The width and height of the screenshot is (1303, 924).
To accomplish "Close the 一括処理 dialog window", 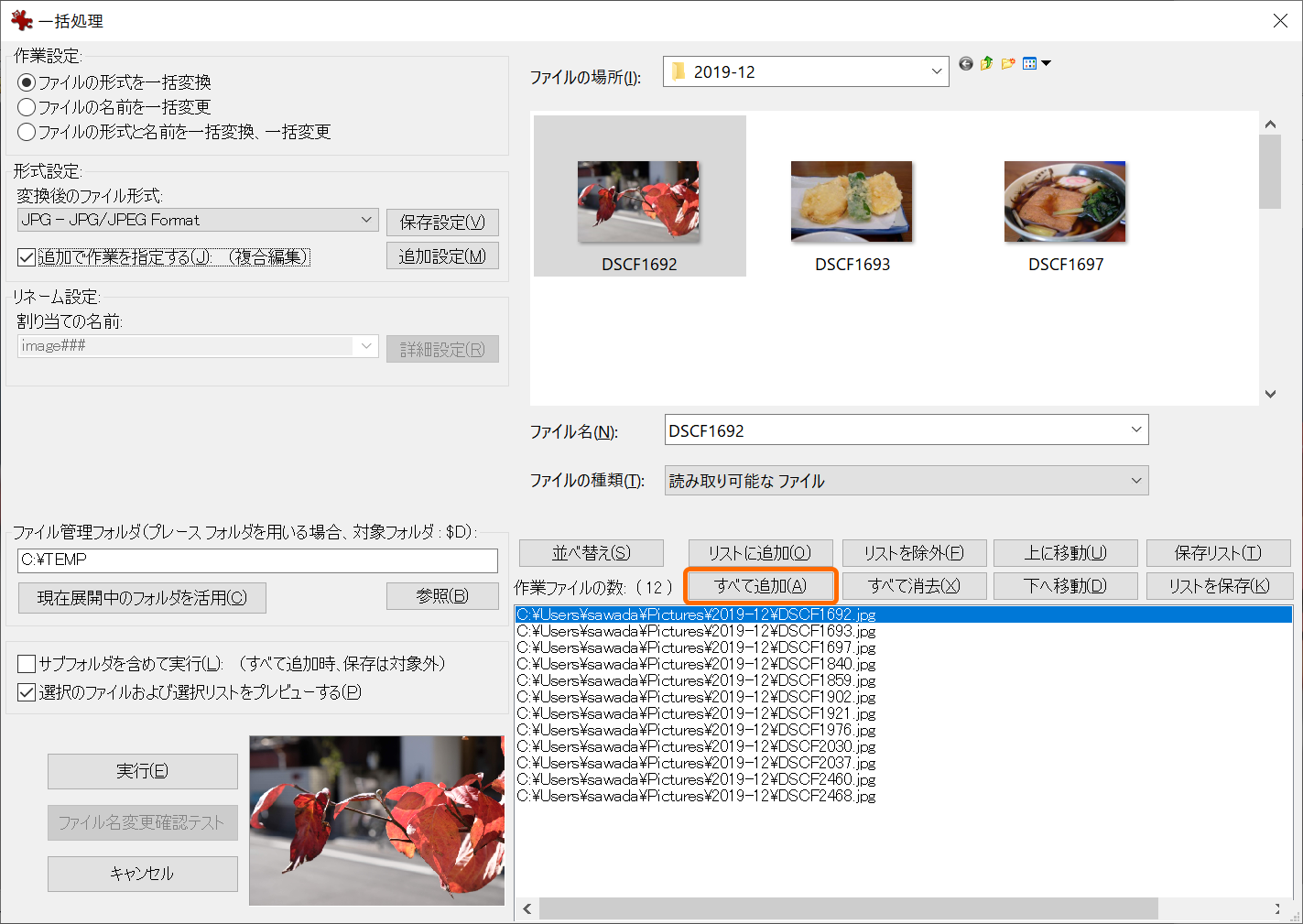I will 1280,20.
